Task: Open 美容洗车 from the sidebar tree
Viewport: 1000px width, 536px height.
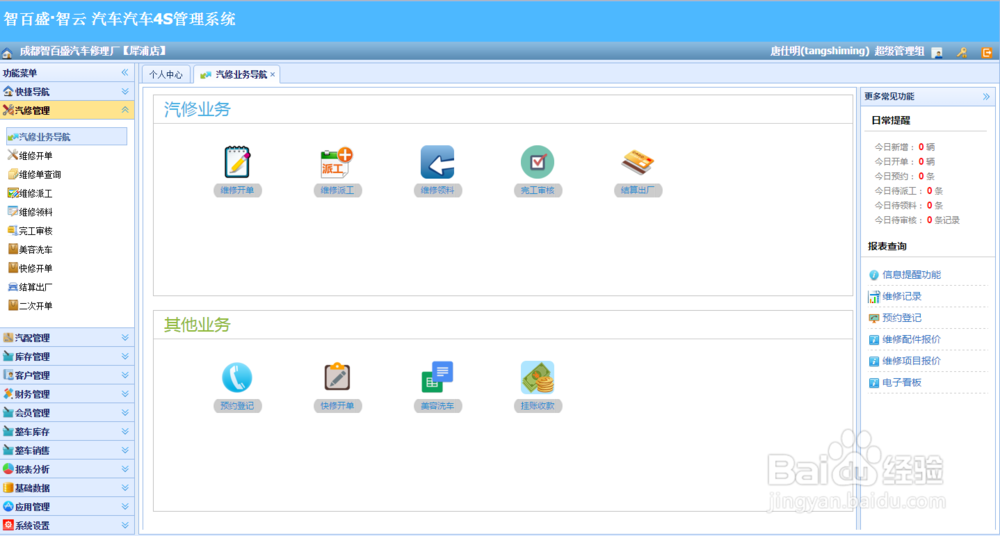Action: click(36, 249)
